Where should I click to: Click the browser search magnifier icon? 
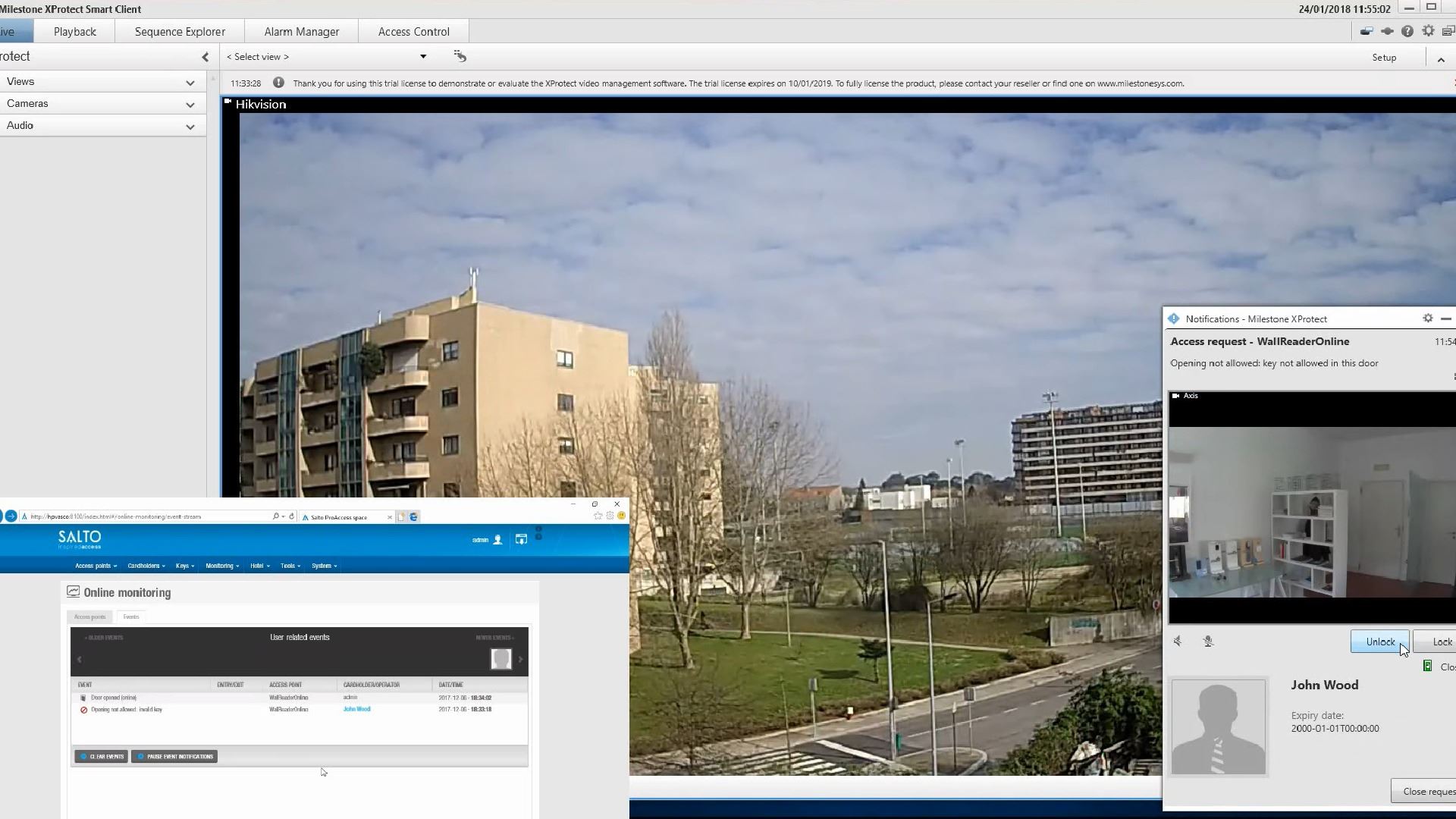[276, 516]
